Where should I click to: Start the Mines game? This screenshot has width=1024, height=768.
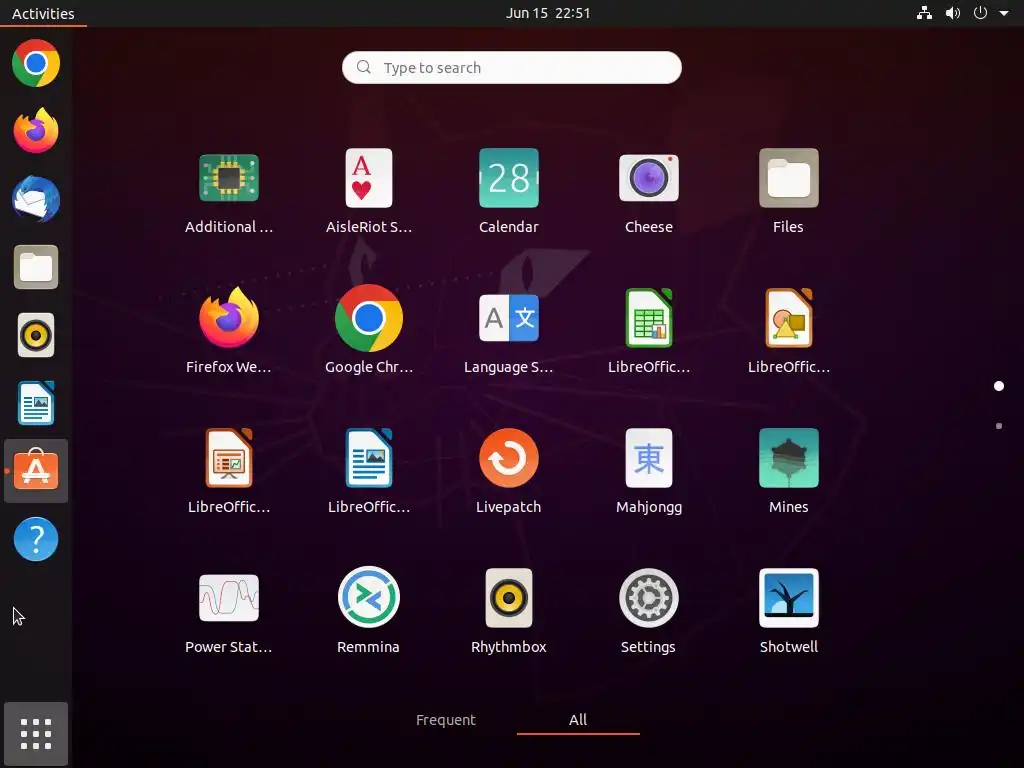click(x=789, y=458)
